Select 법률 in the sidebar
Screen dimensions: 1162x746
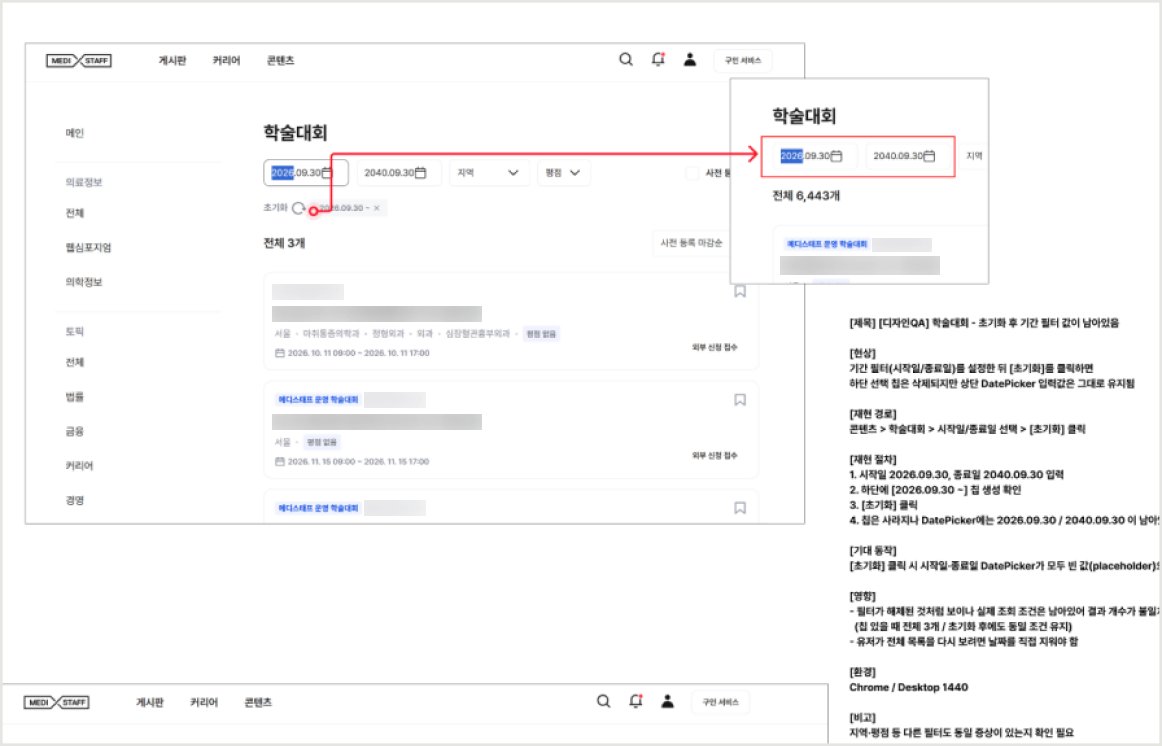75,396
